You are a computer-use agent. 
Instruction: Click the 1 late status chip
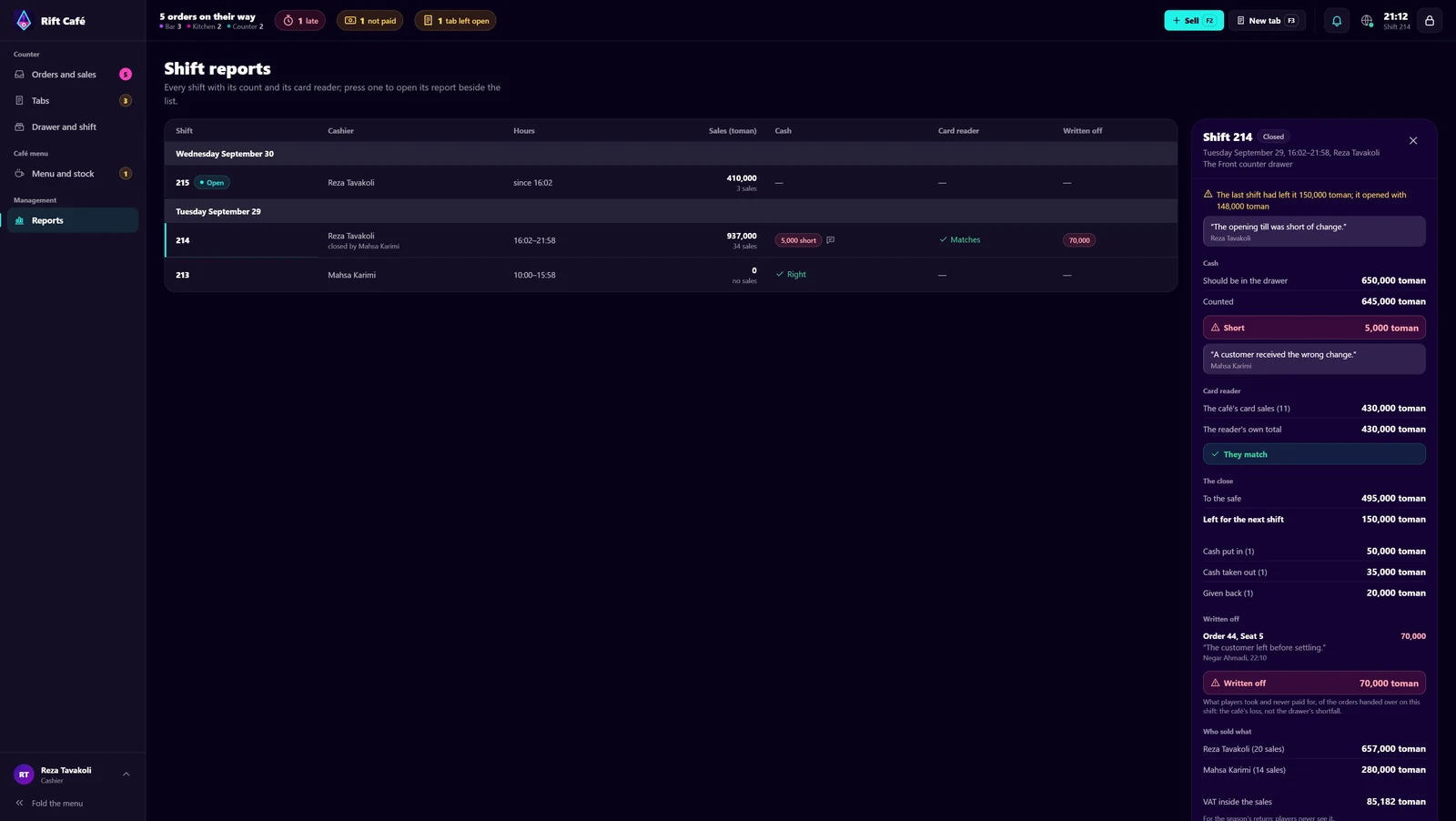pos(300,20)
